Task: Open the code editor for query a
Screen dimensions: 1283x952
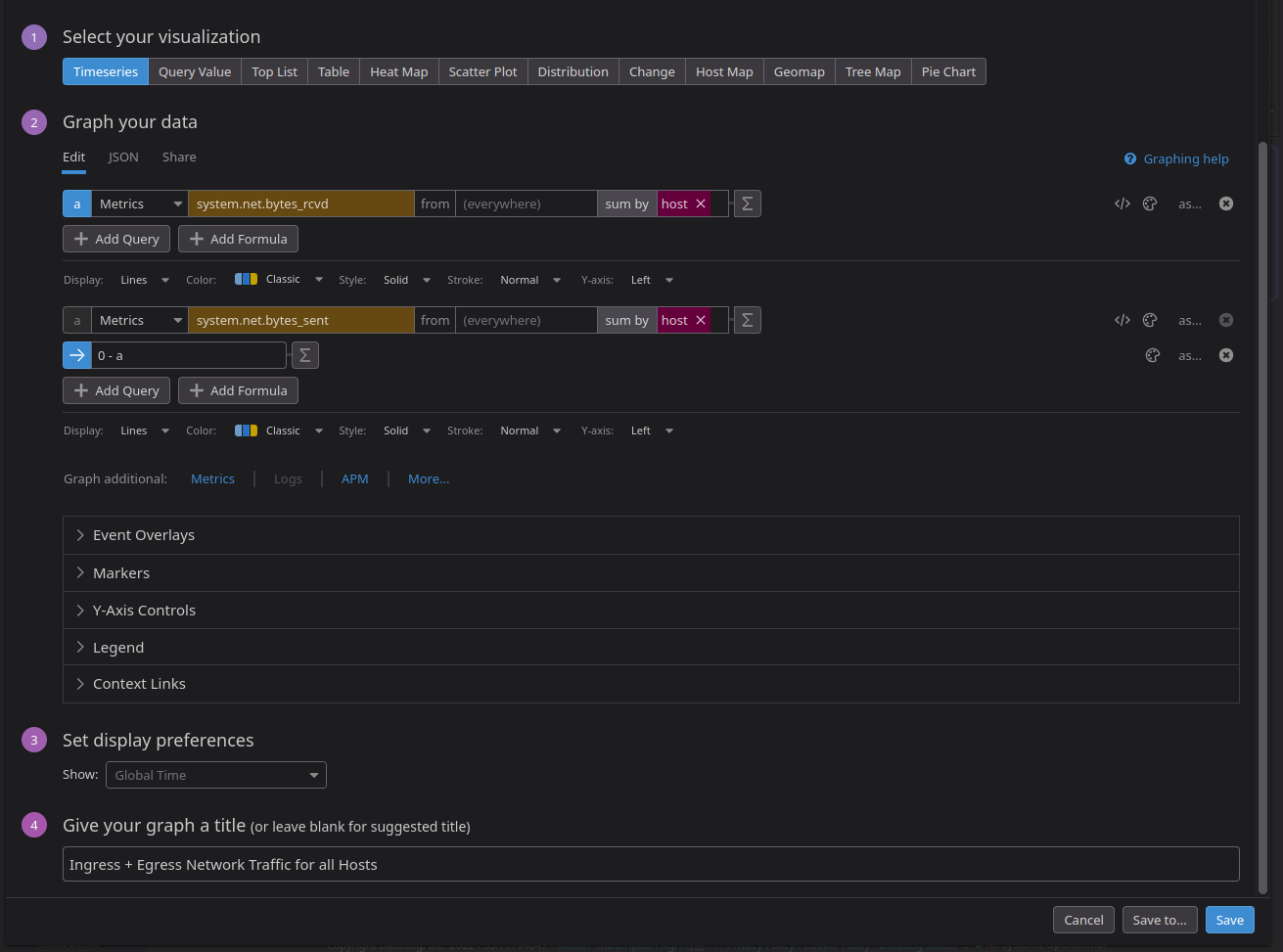Action: pos(1122,204)
